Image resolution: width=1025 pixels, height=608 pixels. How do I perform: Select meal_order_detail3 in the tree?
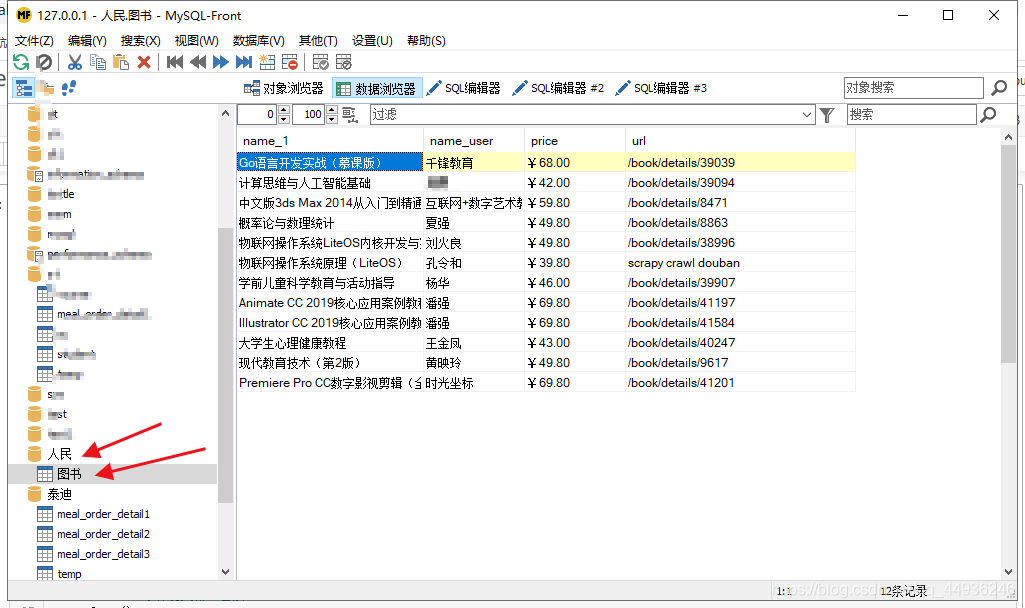point(103,554)
